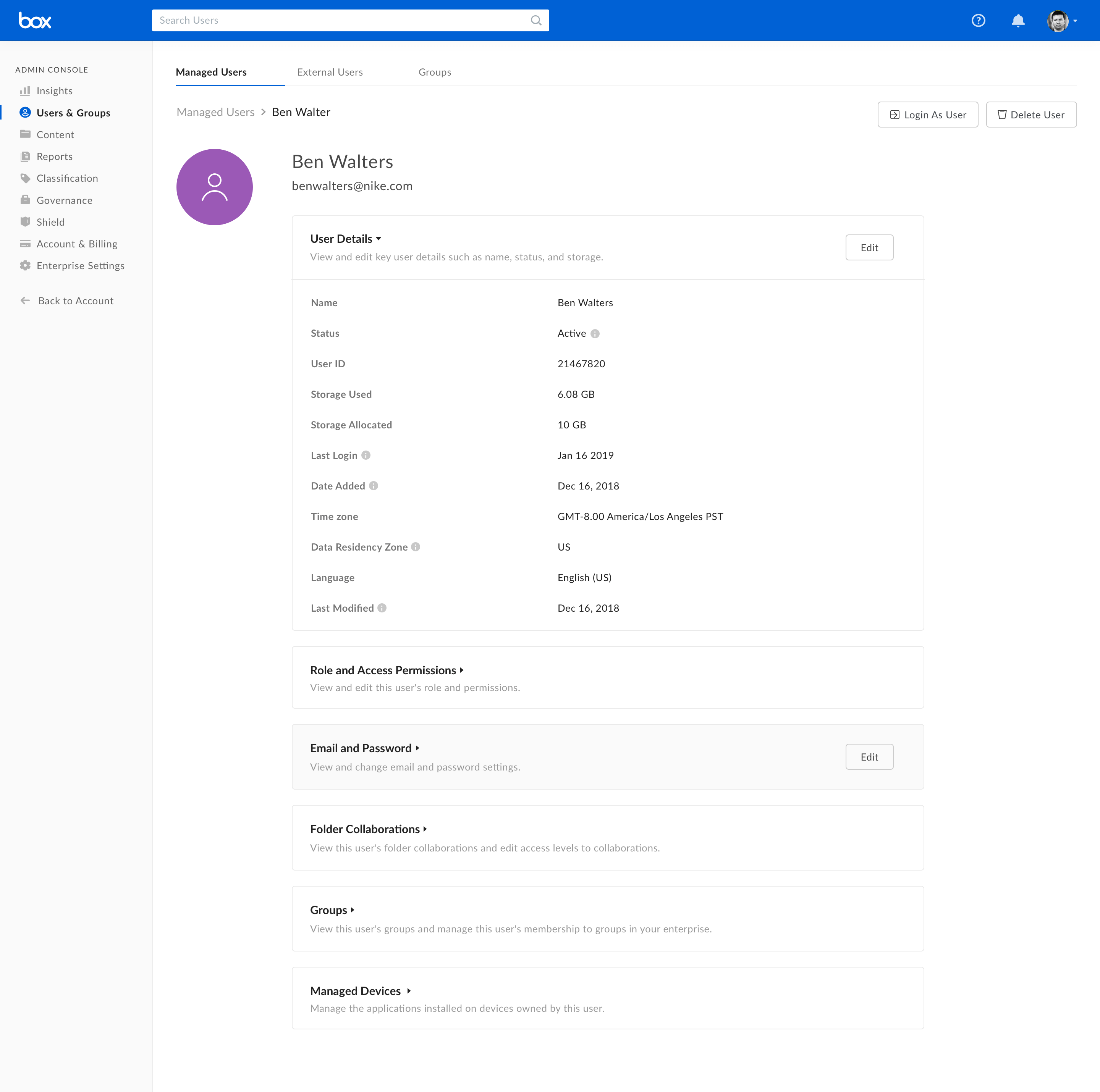This screenshot has width=1100, height=1092.
Task: Open Enterprise Settings in sidebar
Action: click(x=80, y=266)
